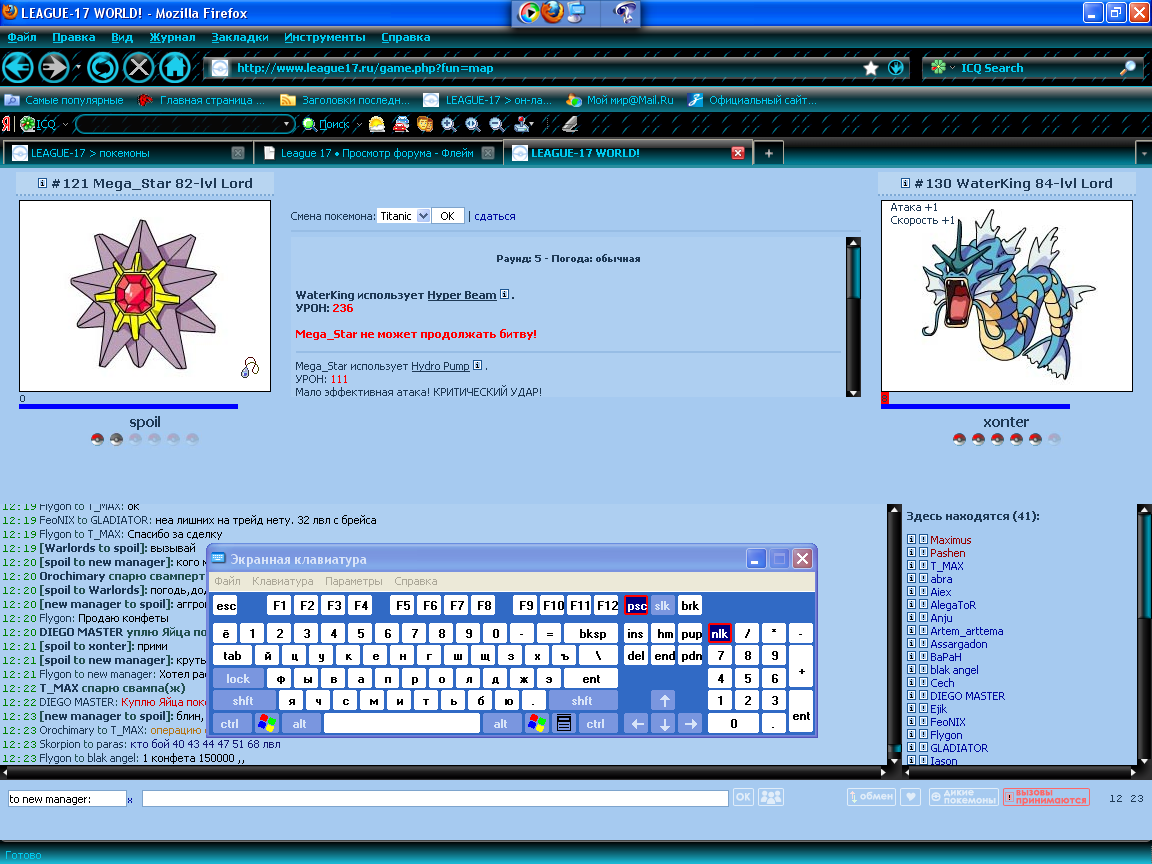Open info icon beside #121 Mega_Star
The height and width of the screenshot is (864, 1152).
click(x=43, y=183)
